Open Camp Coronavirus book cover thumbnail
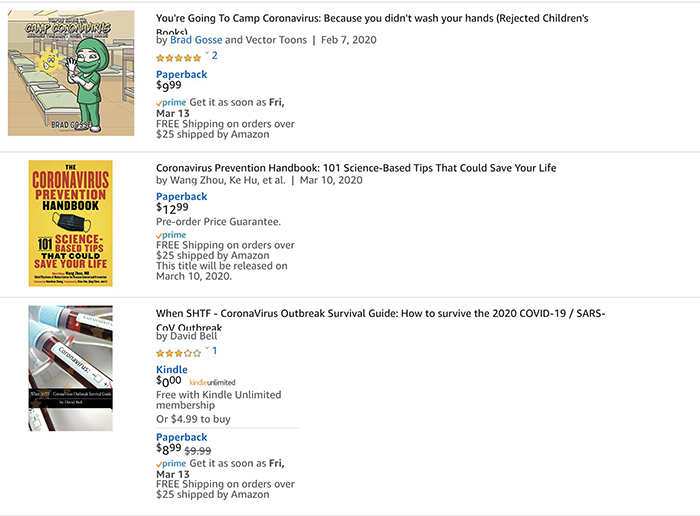The width and height of the screenshot is (700, 516). point(71,73)
